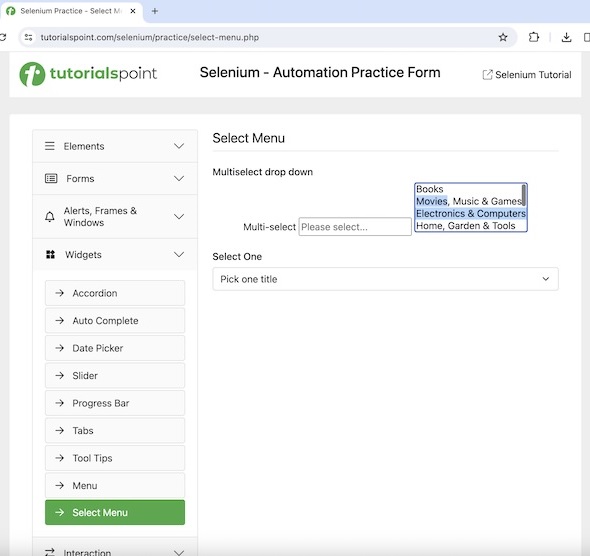Image resolution: width=590 pixels, height=556 pixels.
Task: Click the tutorialspoint logo
Action: click(88, 74)
